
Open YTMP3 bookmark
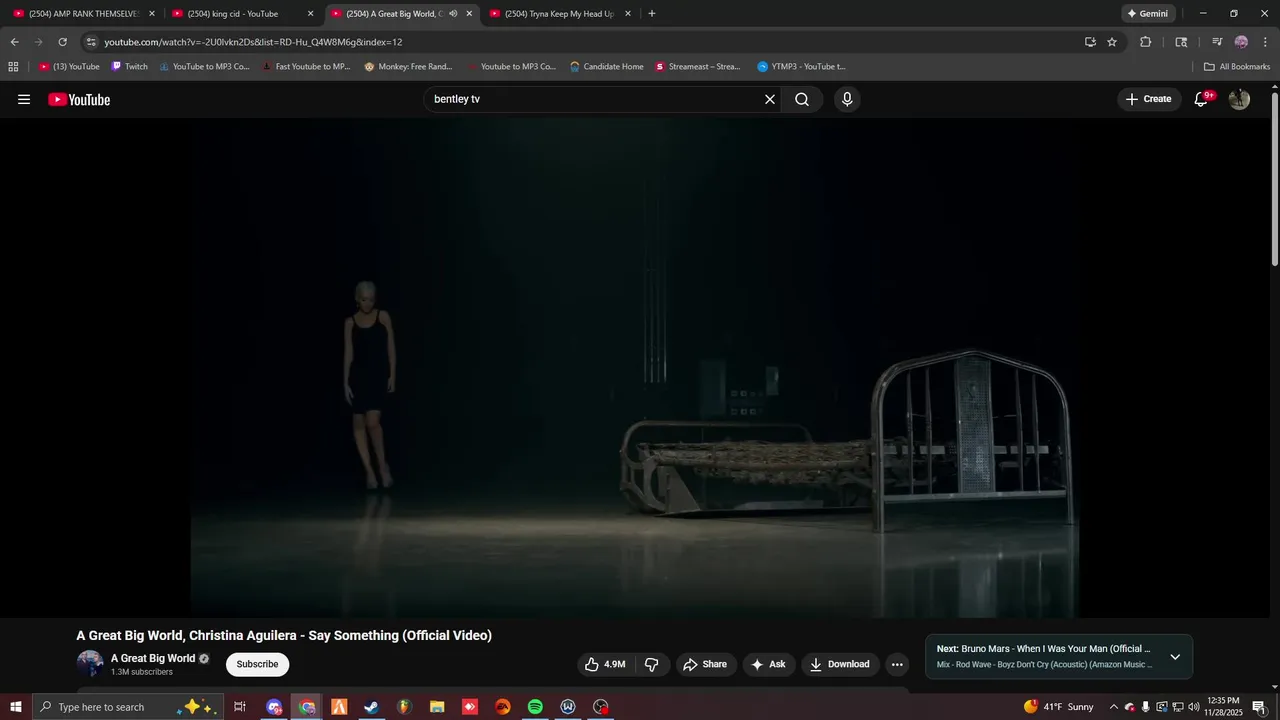click(801, 67)
